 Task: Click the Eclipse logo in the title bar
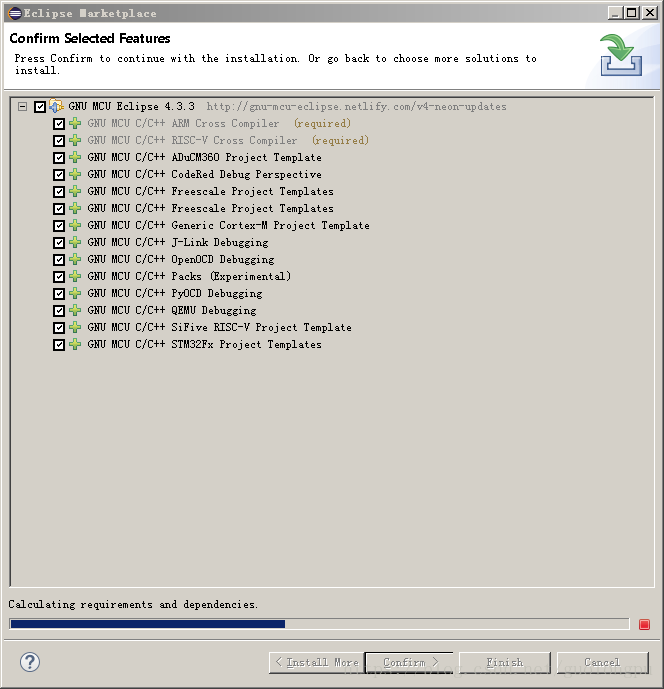coord(15,13)
